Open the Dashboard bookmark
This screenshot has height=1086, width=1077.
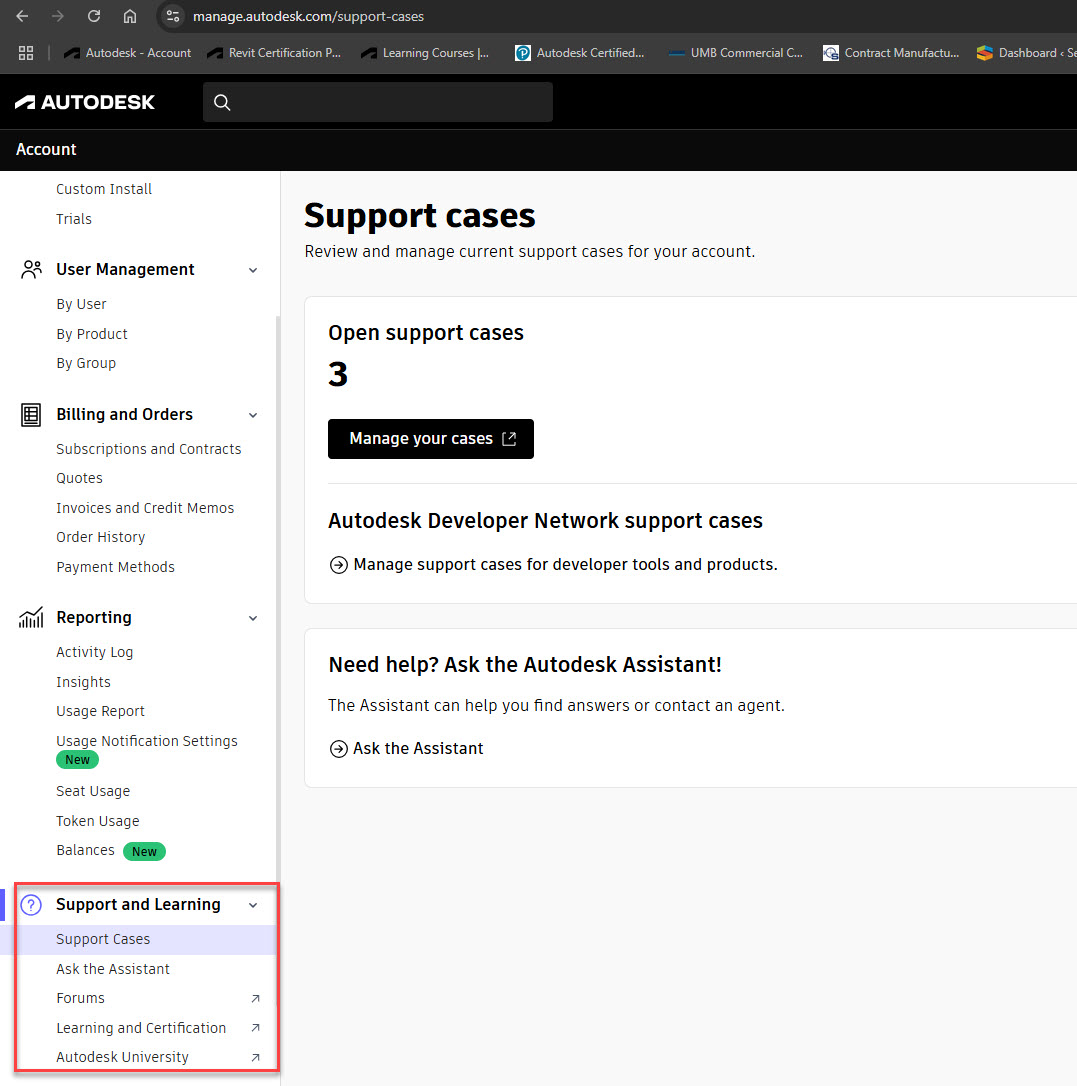click(x=1026, y=53)
